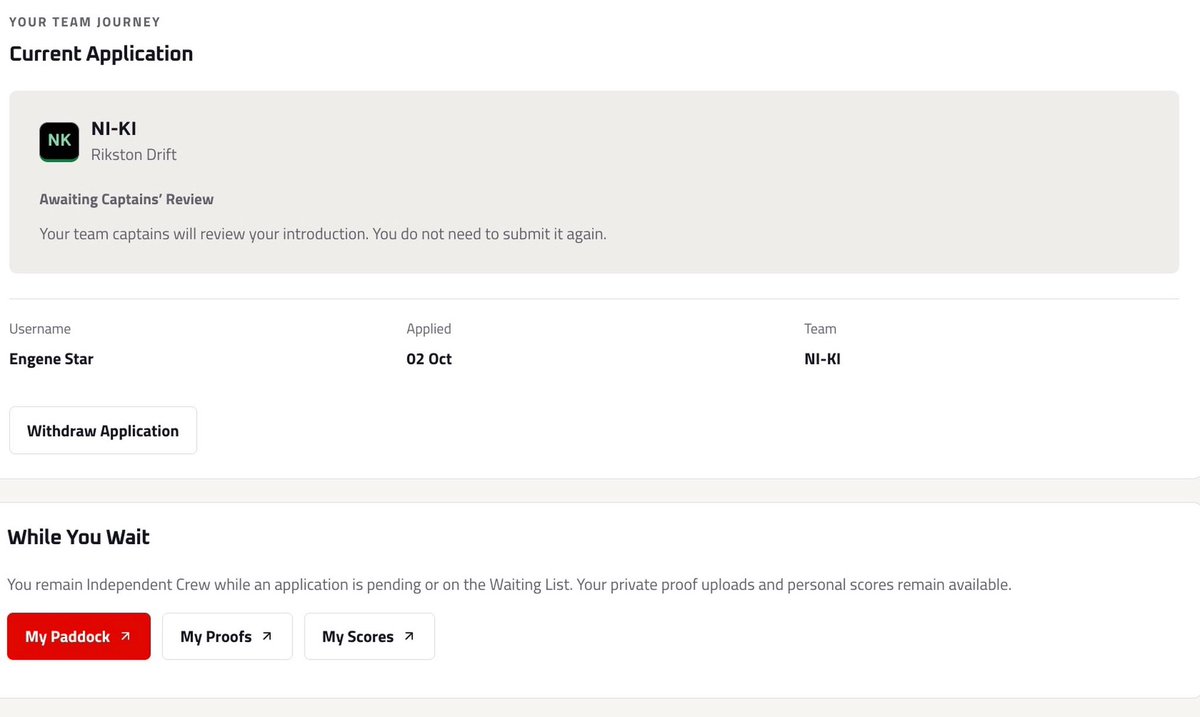Click the NI-KI value under the Team label

tap(822, 359)
